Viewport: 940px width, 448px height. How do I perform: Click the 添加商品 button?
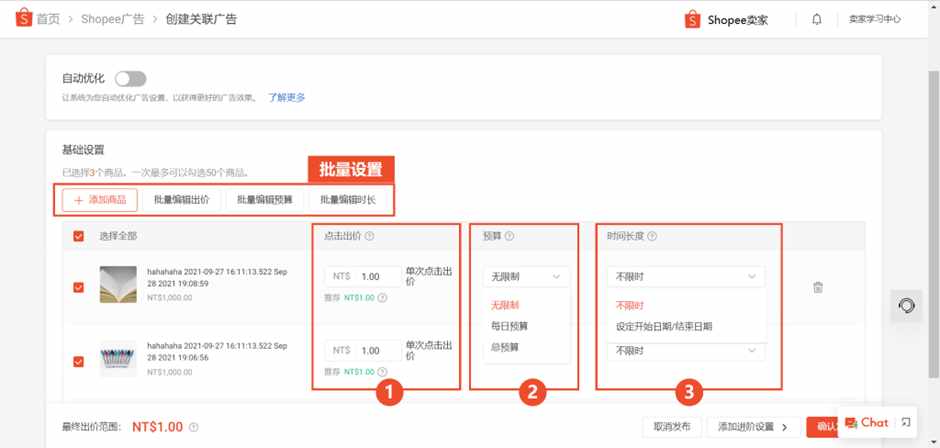100,200
